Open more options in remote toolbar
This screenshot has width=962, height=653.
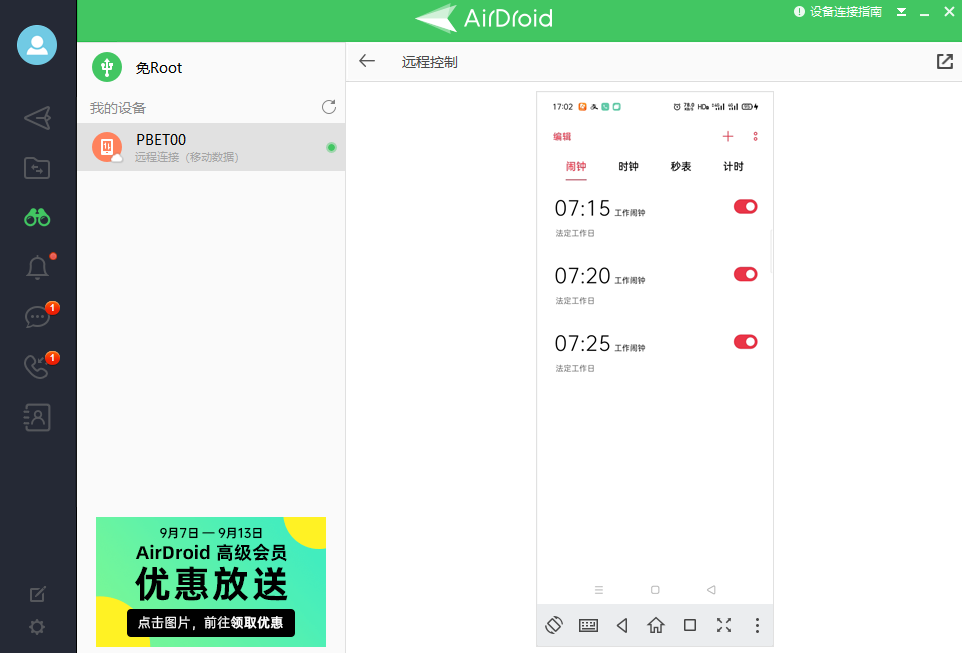757,625
